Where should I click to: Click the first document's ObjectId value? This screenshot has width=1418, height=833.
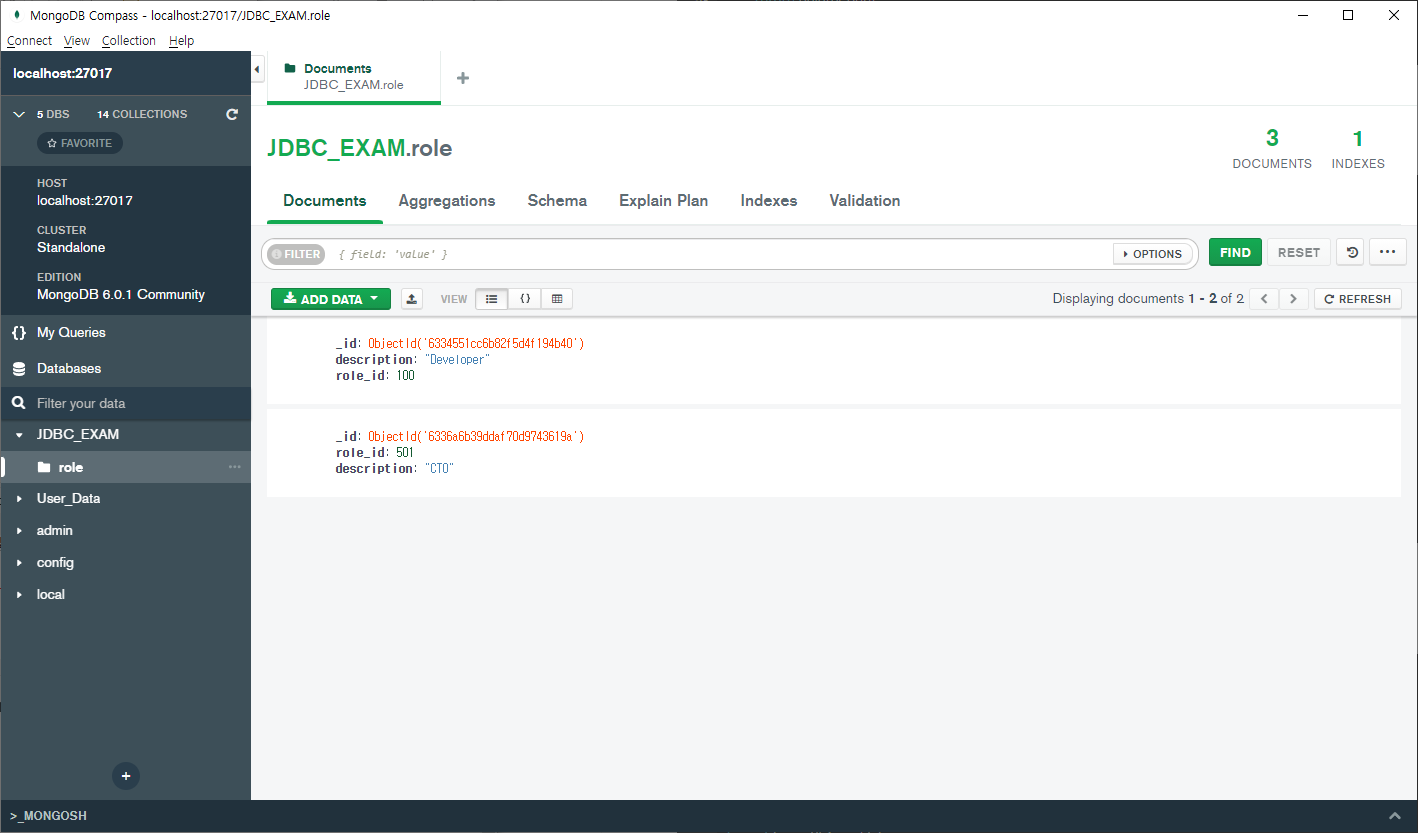476,343
